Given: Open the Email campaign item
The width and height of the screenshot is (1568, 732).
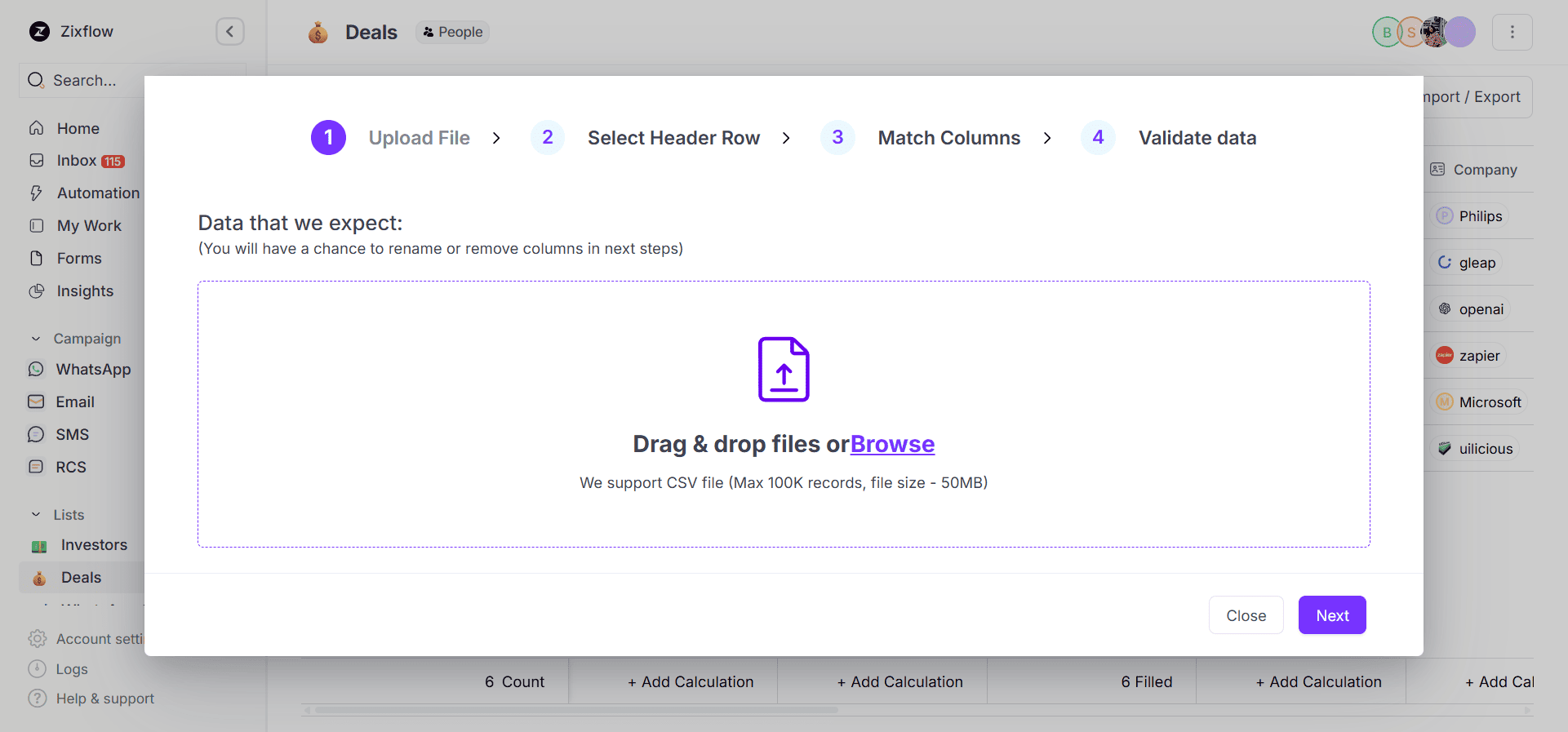Looking at the screenshot, I should [x=75, y=402].
